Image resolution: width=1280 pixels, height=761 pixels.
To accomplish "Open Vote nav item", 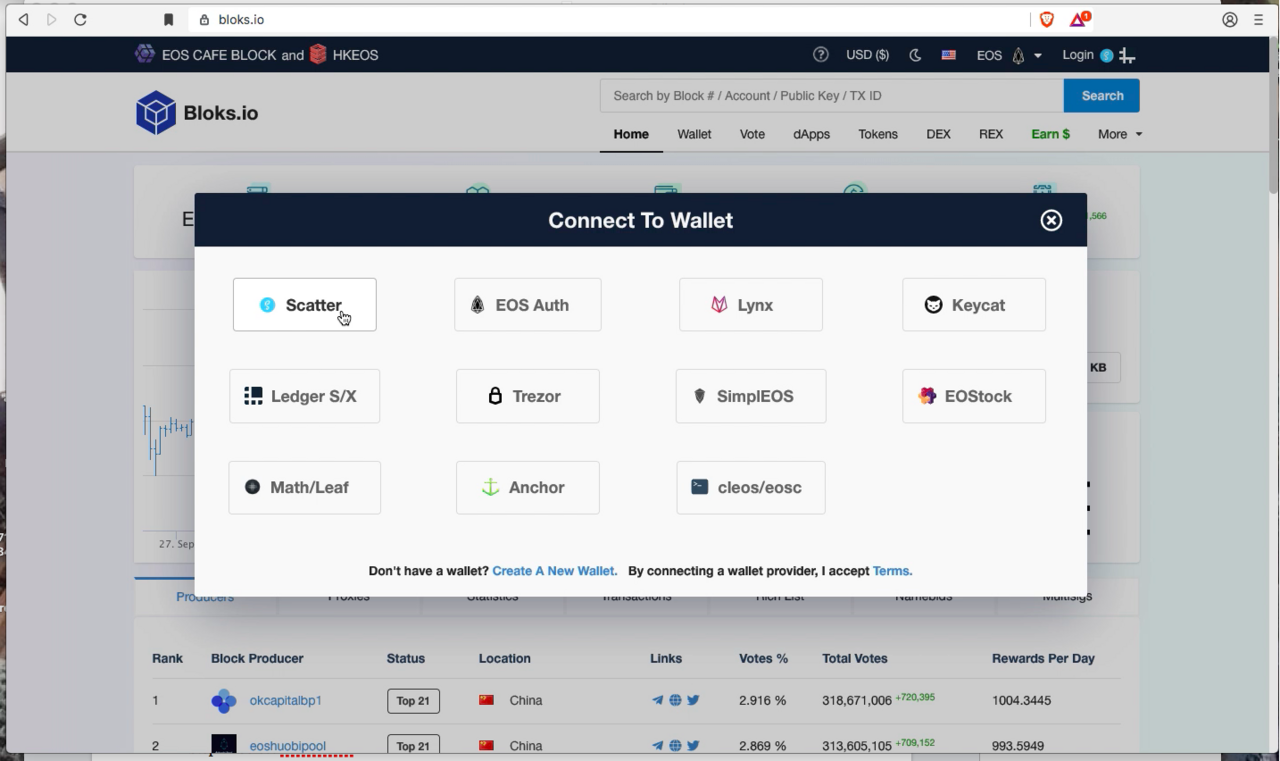I will click(752, 134).
